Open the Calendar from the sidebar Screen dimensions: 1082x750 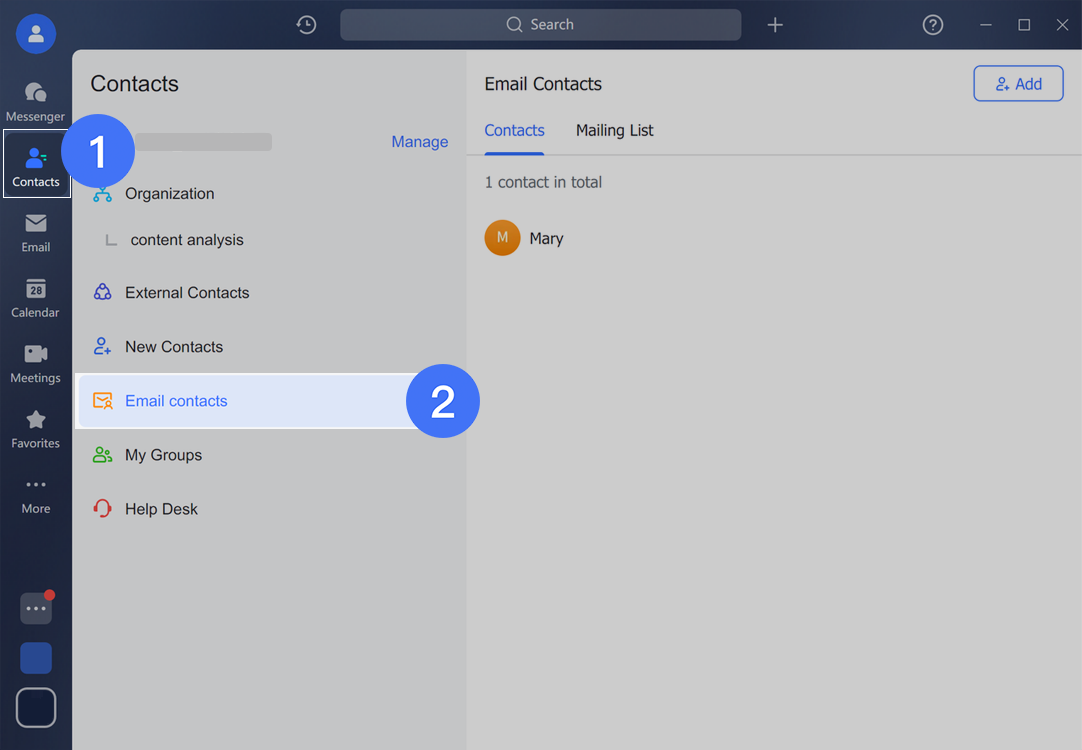(35, 295)
